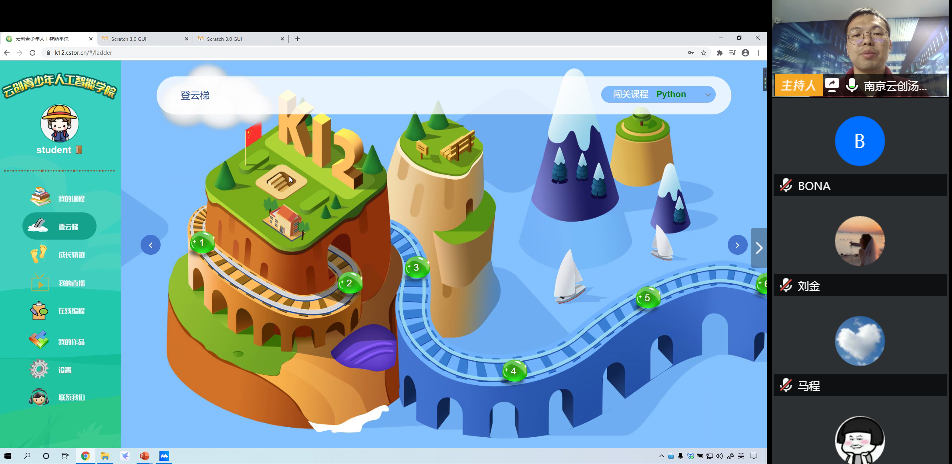The width and height of the screenshot is (952, 464).
Task: Expand the side panel chevron at right edge
Action: [759, 248]
